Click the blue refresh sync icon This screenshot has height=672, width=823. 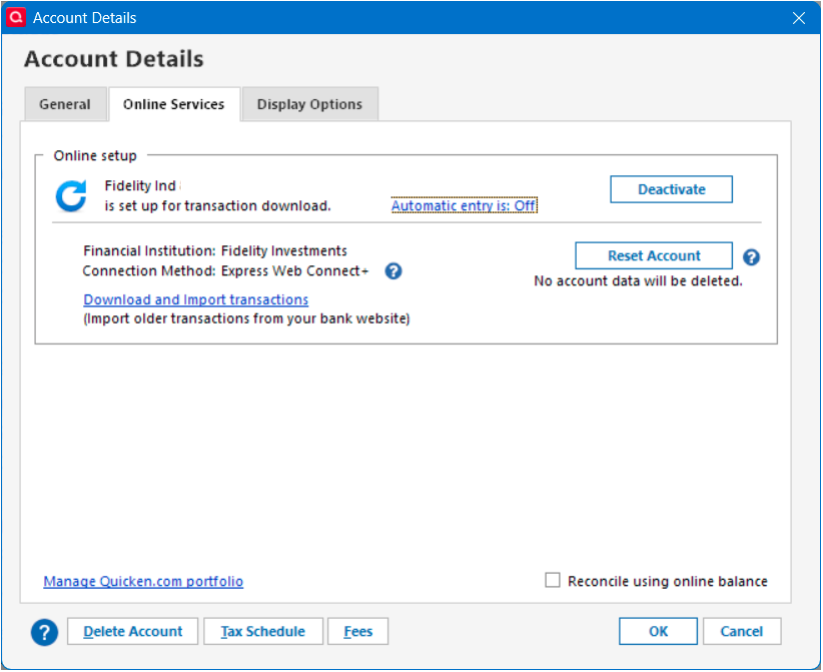pyautogui.click(x=71, y=196)
